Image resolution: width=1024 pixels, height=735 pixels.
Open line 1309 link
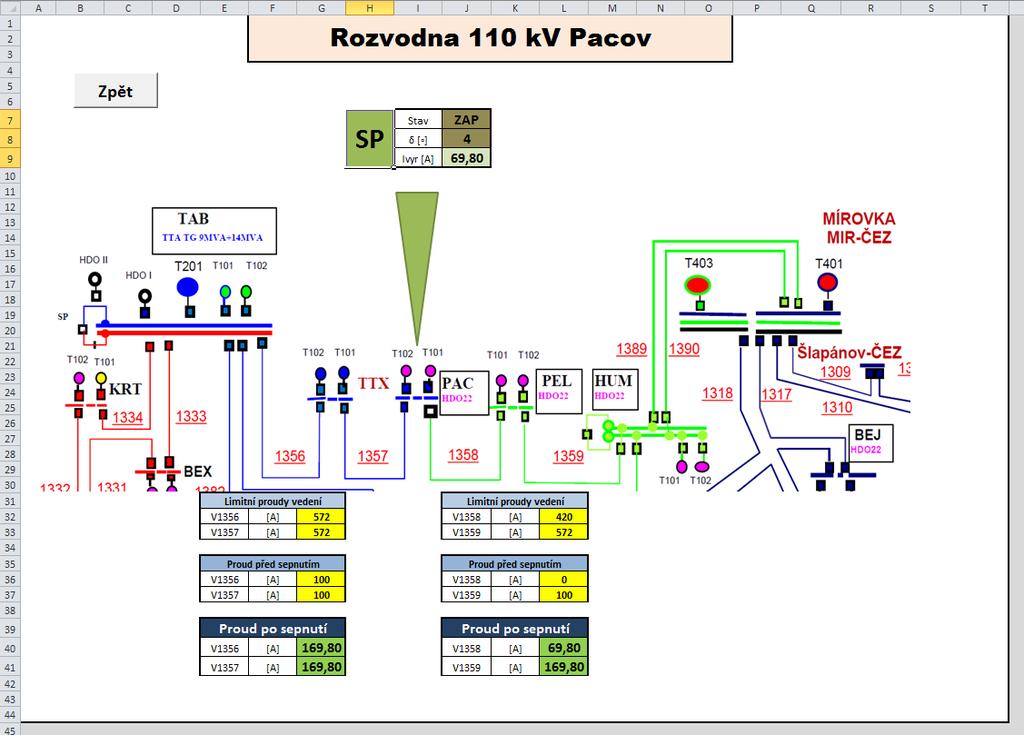835,372
